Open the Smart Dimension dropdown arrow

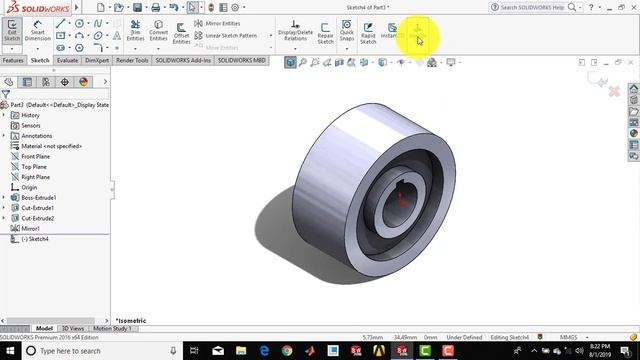click(x=38, y=49)
